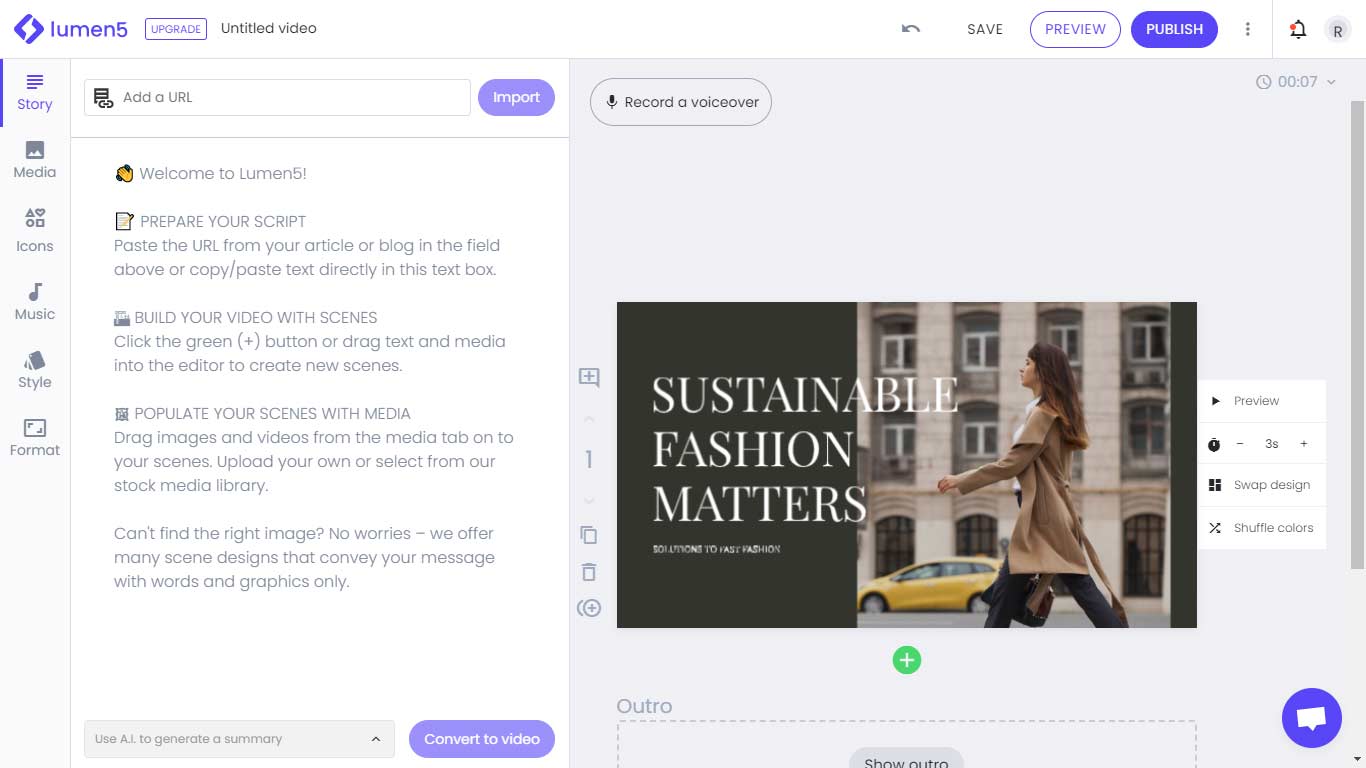The width and height of the screenshot is (1366, 768).
Task: Click the stopwatch duration icon
Action: click(1214, 444)
